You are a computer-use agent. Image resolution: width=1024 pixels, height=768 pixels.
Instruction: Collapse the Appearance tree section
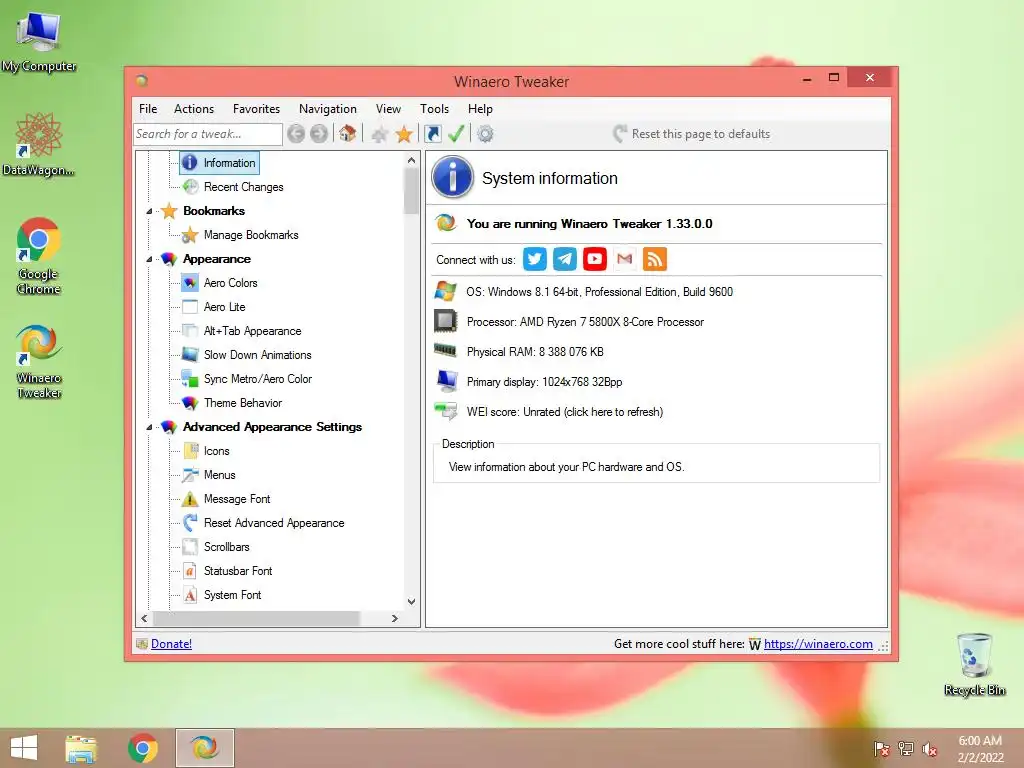point(149,259)
